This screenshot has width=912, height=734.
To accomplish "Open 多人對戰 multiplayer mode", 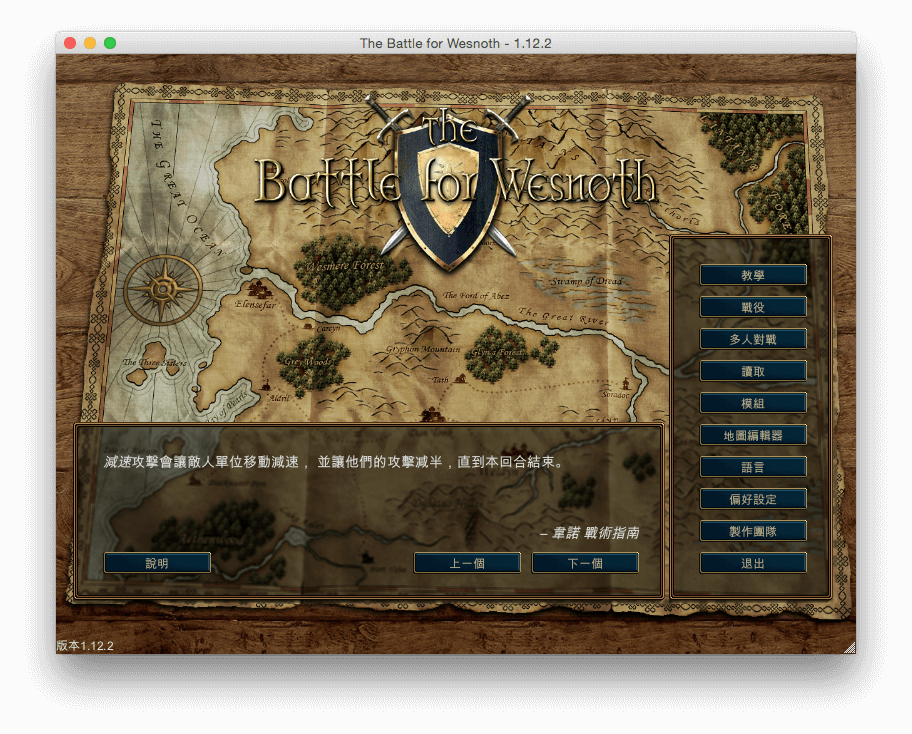I will [754, 338].
